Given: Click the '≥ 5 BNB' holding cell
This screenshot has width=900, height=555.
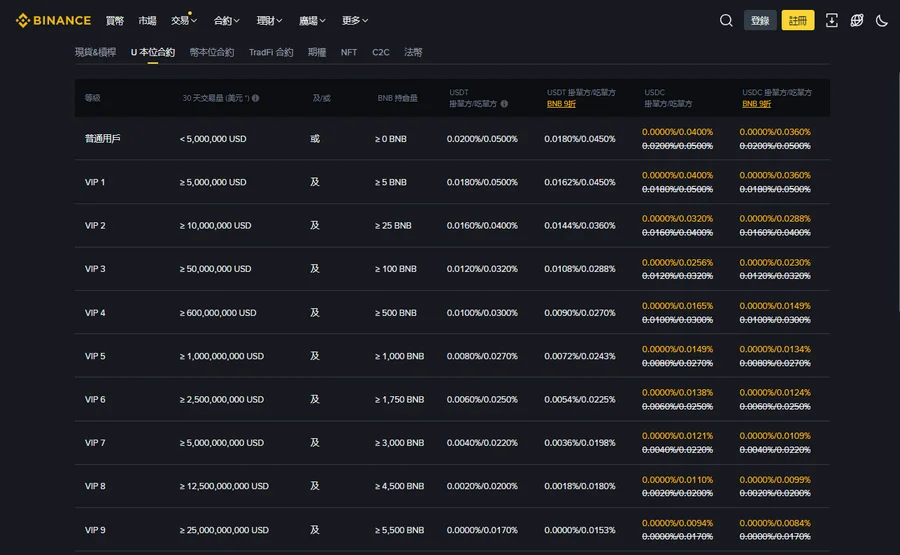Looking at the screenshot, I should coord(391,182).
